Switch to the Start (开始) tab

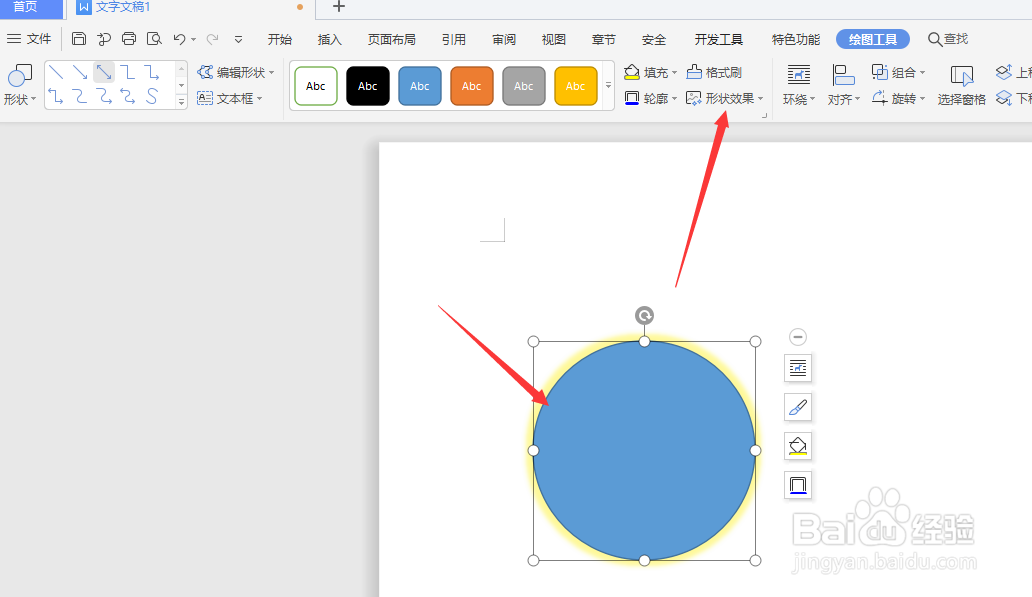tap(280, 39)
